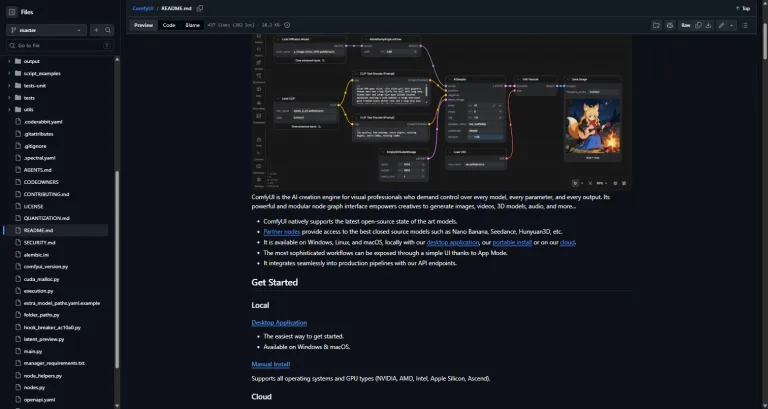
Task: Open comfyui_version.py in file tree
Action: tap(46, 267)
